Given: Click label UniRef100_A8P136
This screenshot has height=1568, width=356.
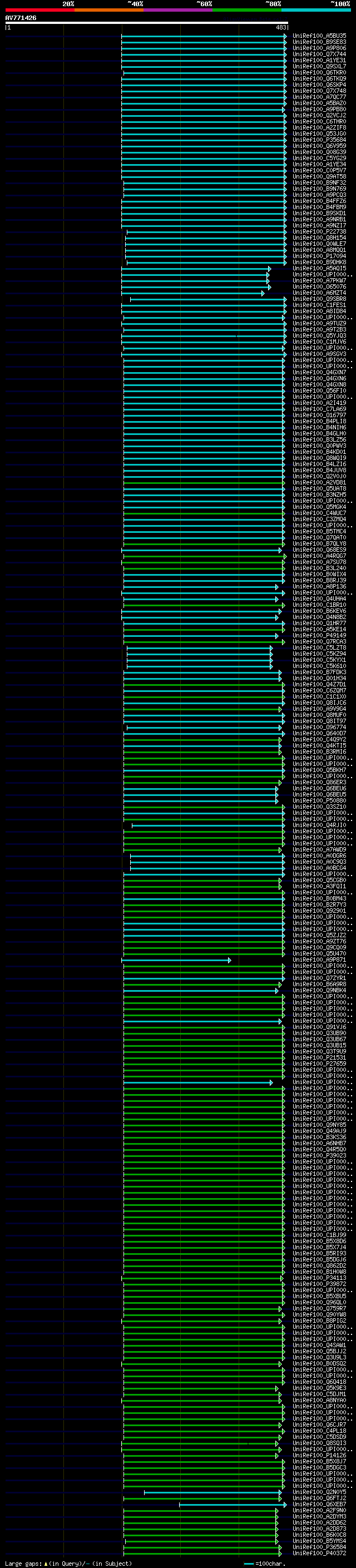Looking at the screenshot, I should [x=319, y=587].
